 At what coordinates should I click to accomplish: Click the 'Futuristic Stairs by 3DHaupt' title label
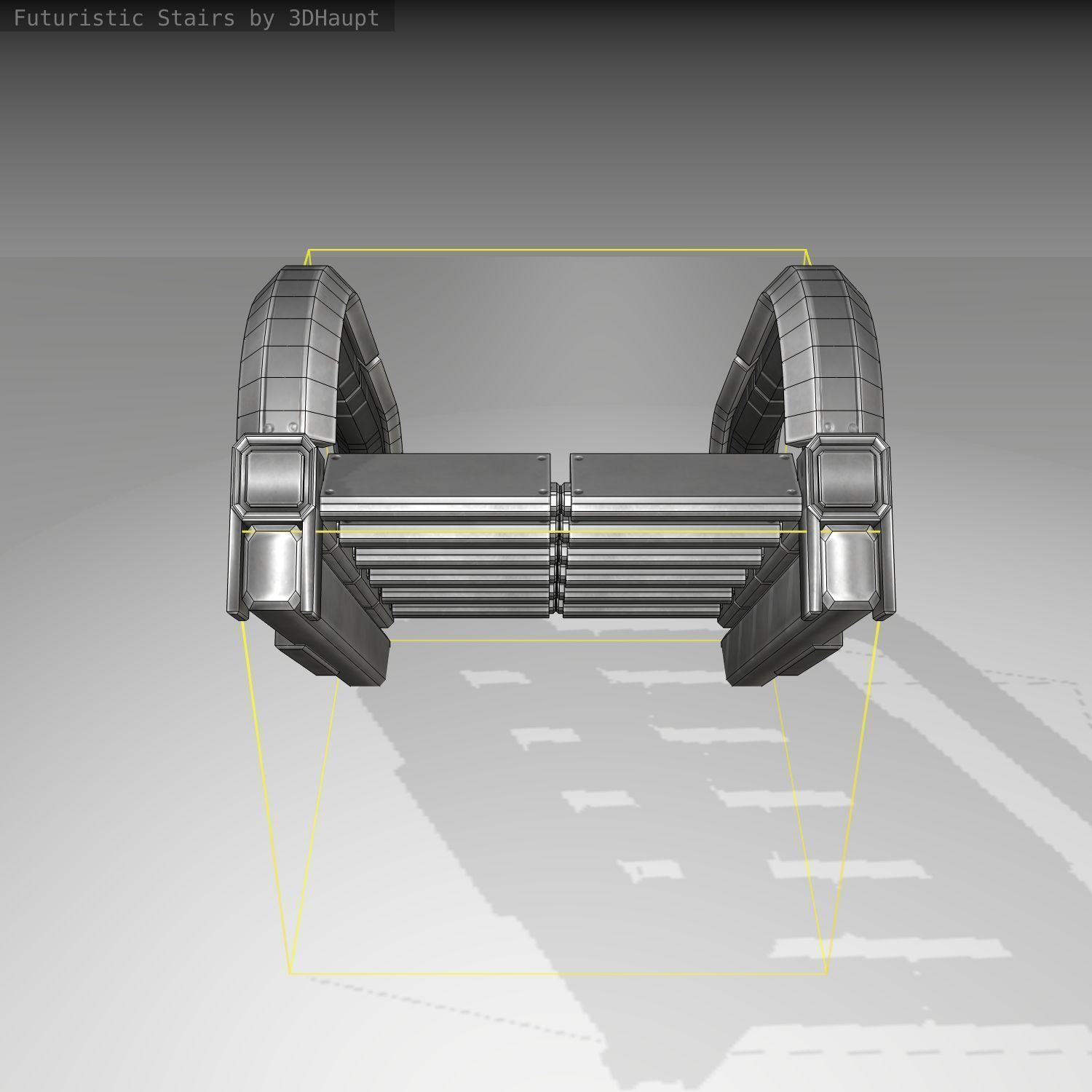tap(197, 17)
